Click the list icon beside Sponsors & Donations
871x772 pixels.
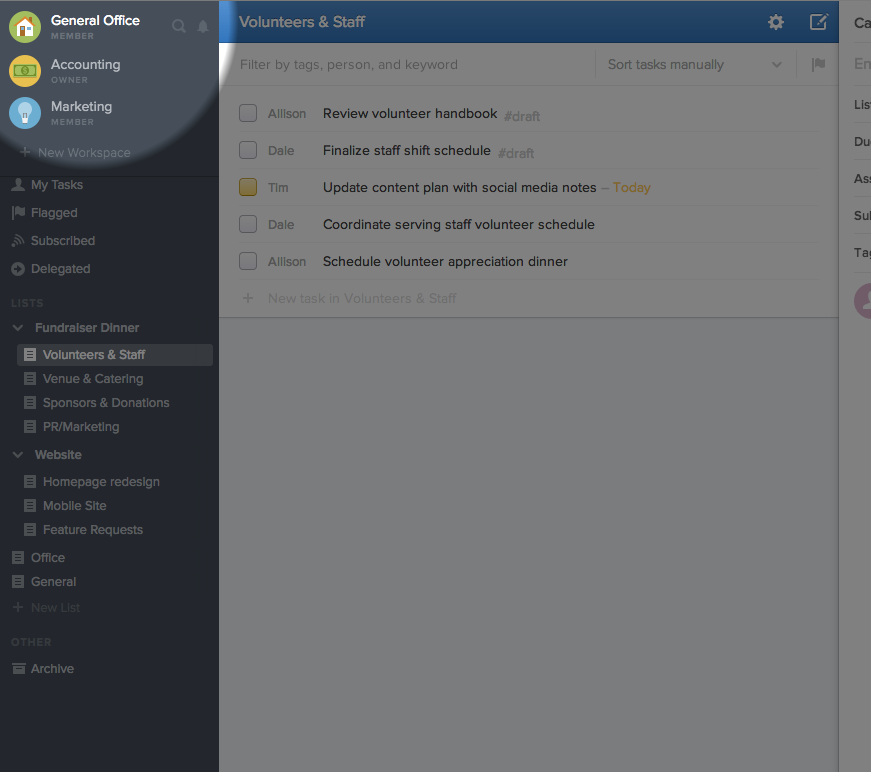point(30,402)
